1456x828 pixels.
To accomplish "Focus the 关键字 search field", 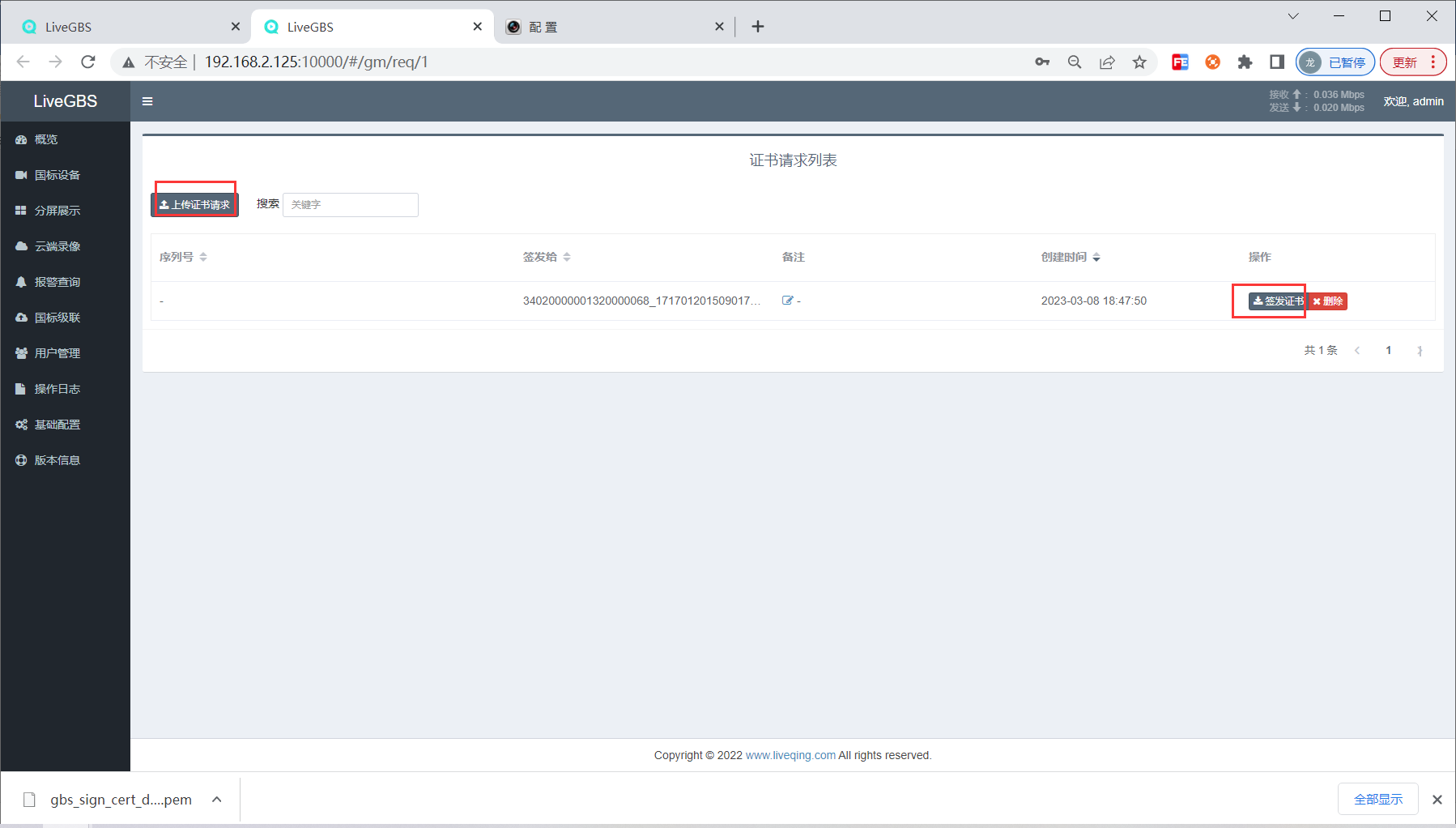I will coord(350,205).
